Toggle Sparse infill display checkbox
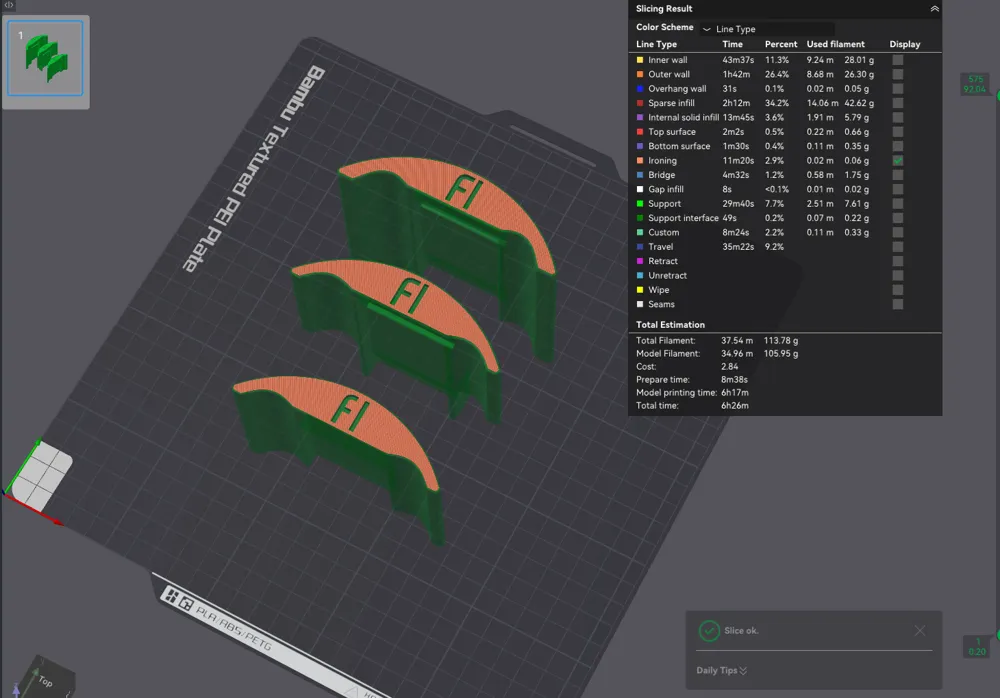Viewport: 1000px width, 698px height. coord(898,103)
